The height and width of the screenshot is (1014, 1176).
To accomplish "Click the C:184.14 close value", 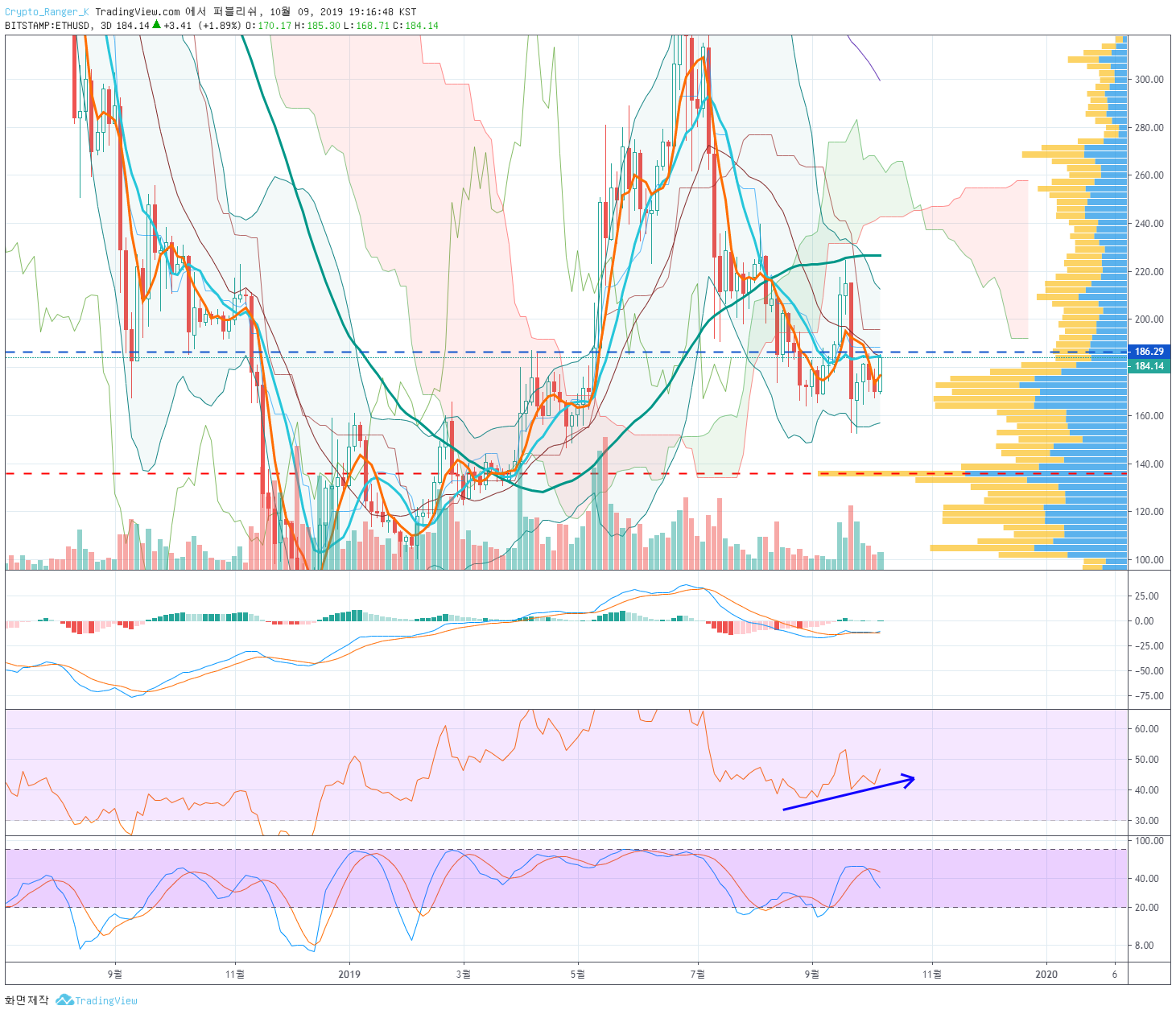I will pos(416,26).
